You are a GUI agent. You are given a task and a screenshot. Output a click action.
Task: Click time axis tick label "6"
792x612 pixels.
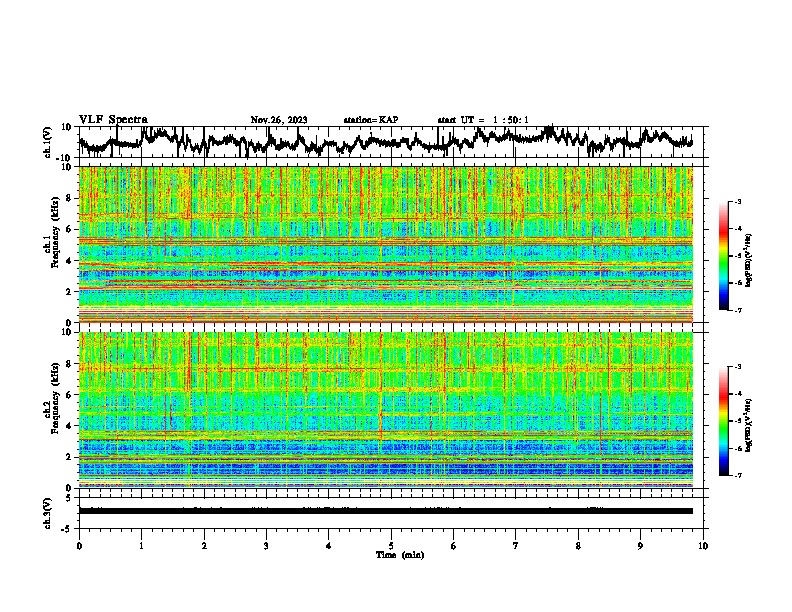click(453, 546)
